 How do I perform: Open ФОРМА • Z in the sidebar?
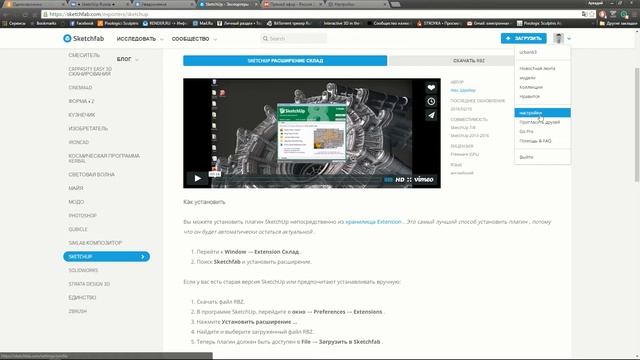(81, 101)
